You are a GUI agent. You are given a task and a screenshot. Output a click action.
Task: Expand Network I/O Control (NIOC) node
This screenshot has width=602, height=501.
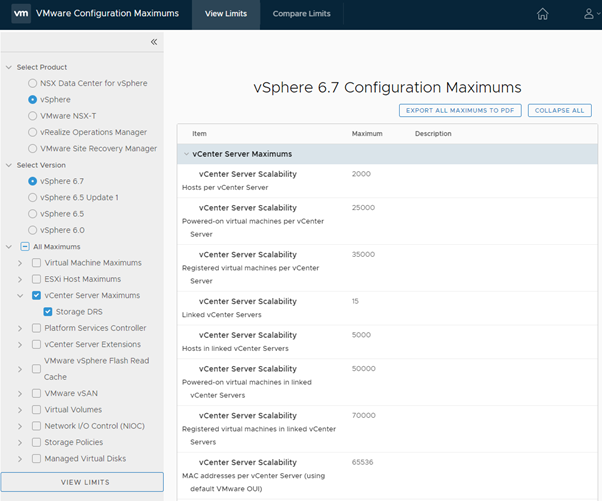tap(20, 426)
